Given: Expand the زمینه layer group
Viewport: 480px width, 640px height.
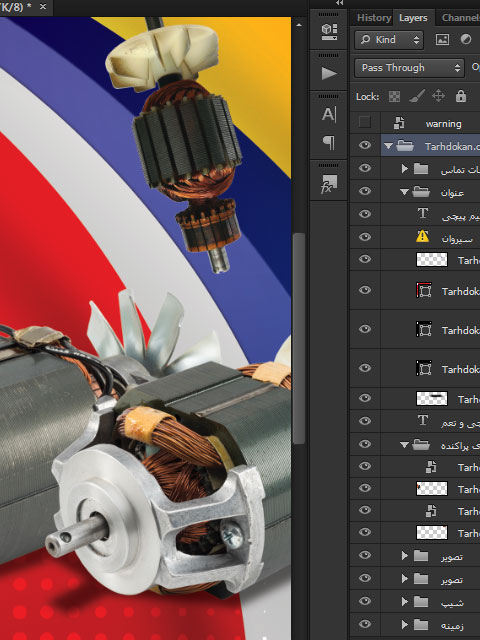Looking at the screenshot, I should [x=404, y=624].
